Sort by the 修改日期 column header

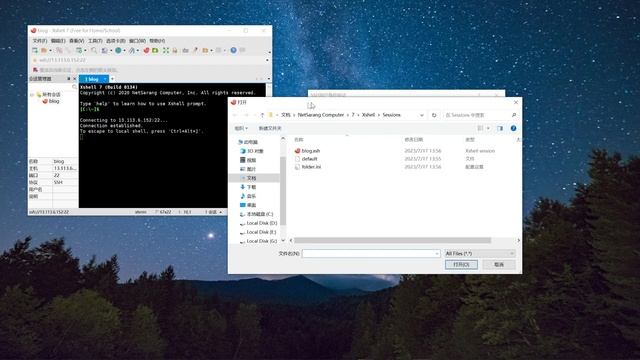pyautogui.click(x=413, y=140)
